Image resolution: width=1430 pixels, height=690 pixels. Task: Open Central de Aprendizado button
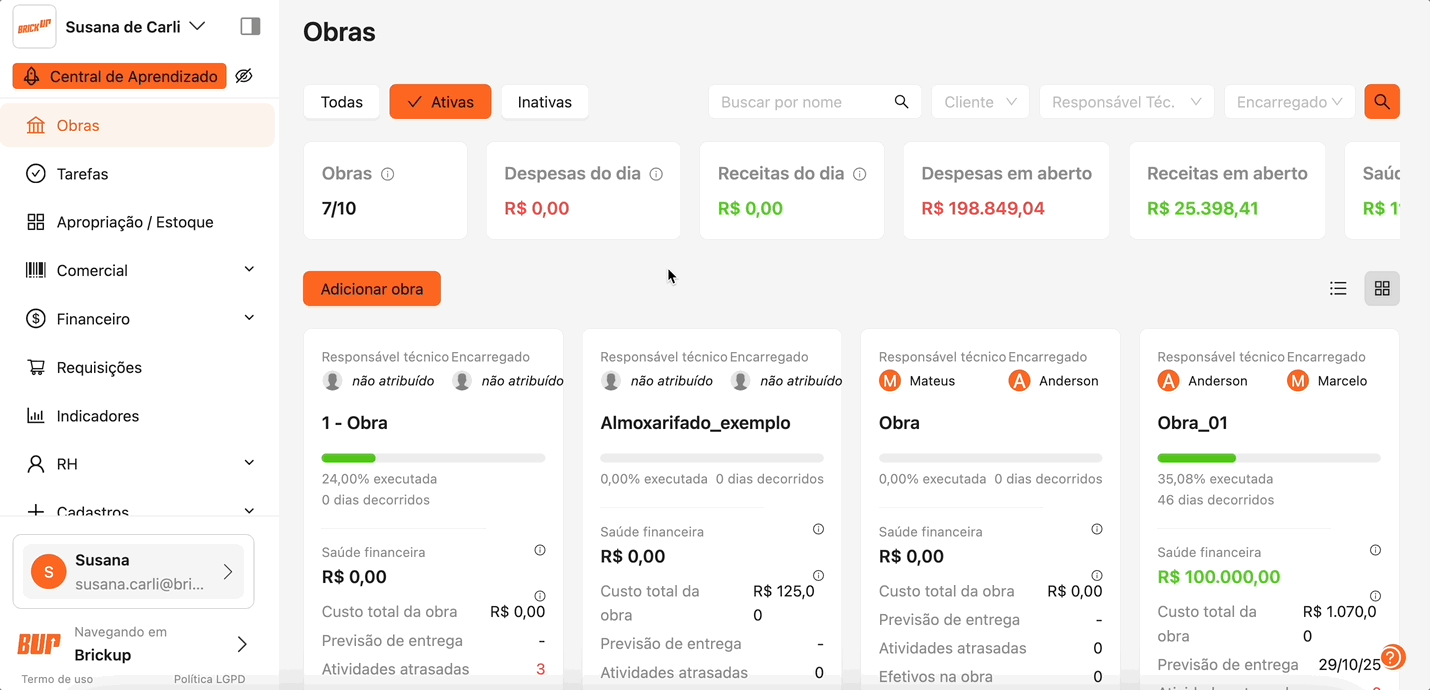pos(120,76)
